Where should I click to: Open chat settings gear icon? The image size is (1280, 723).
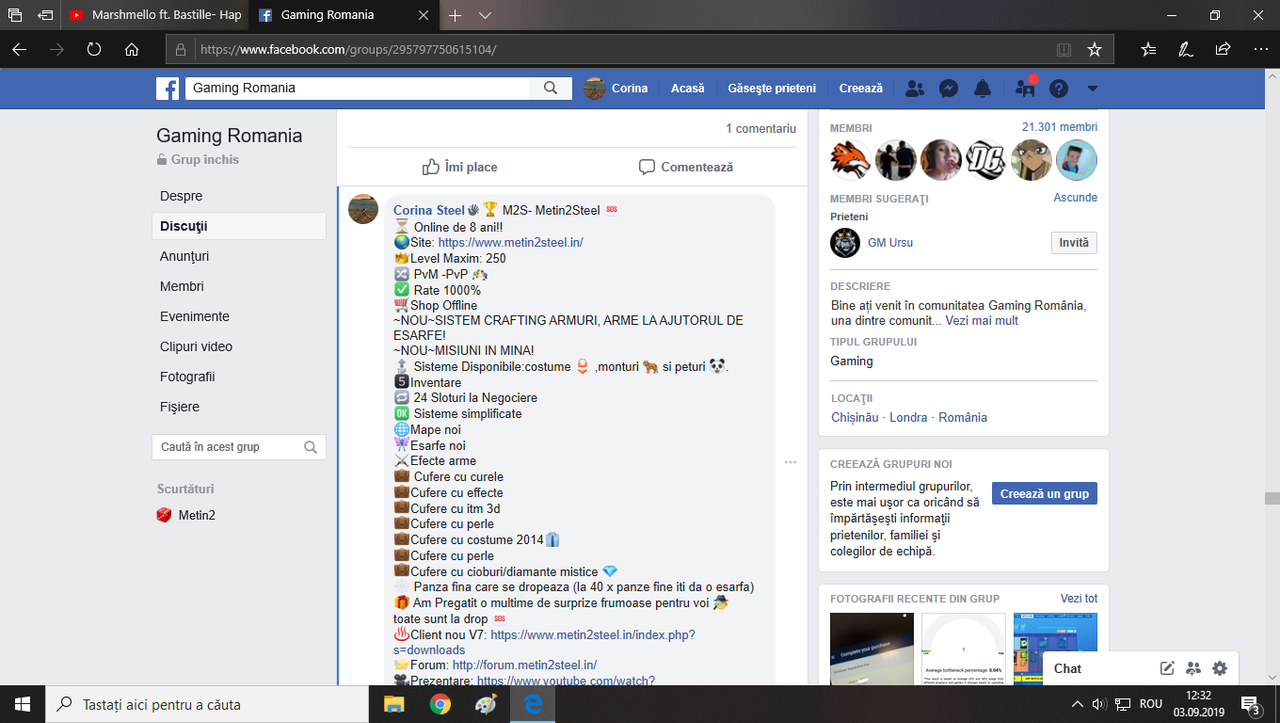(x=1219, y=668)
